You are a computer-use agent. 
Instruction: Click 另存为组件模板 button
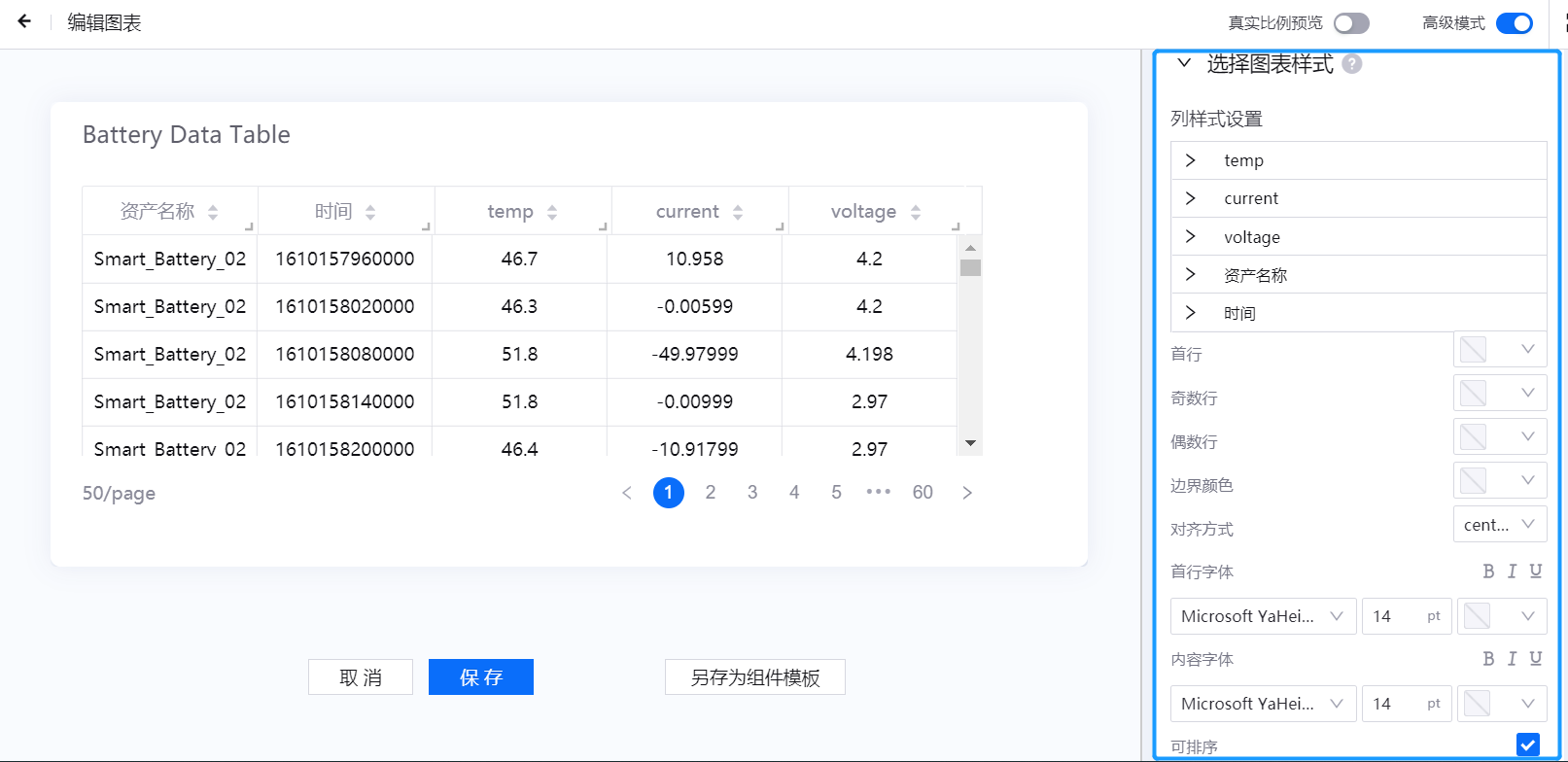(755, 677)
